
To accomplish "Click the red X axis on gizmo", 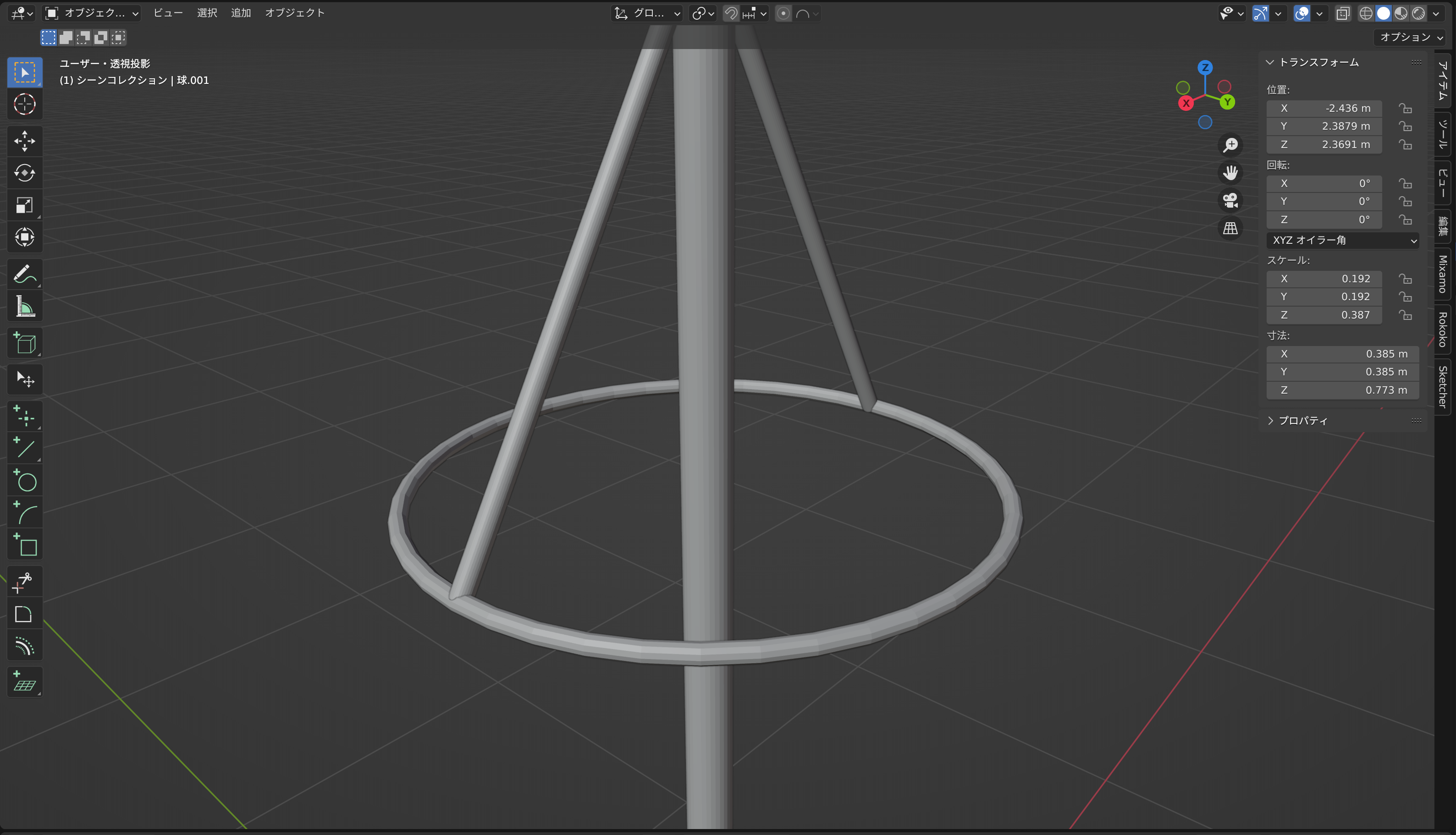I will pyautogui.click(x=1186, y=103).
